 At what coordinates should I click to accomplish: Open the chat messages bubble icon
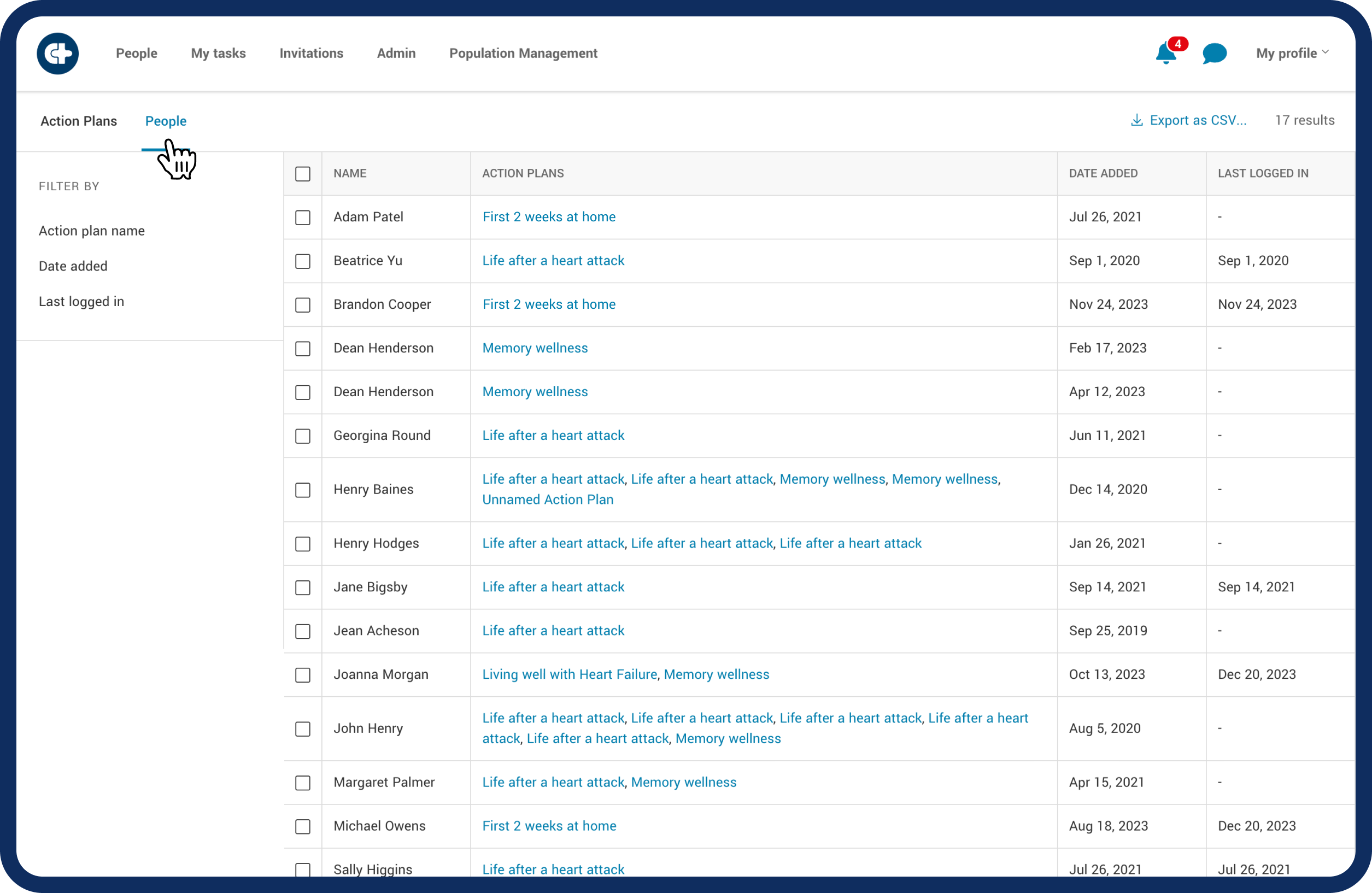pyautogui.click(x=1214, y=54)
